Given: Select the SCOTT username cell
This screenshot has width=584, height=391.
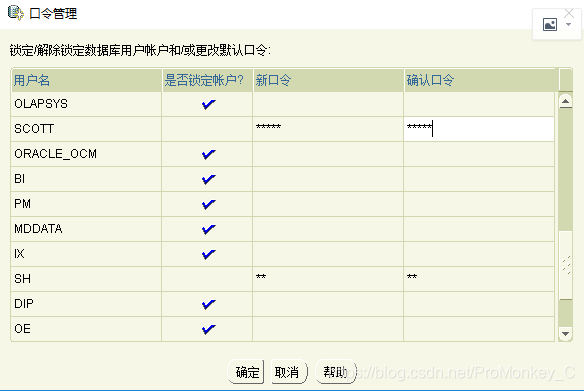Looking at the screenshot, I should [86, 129].
